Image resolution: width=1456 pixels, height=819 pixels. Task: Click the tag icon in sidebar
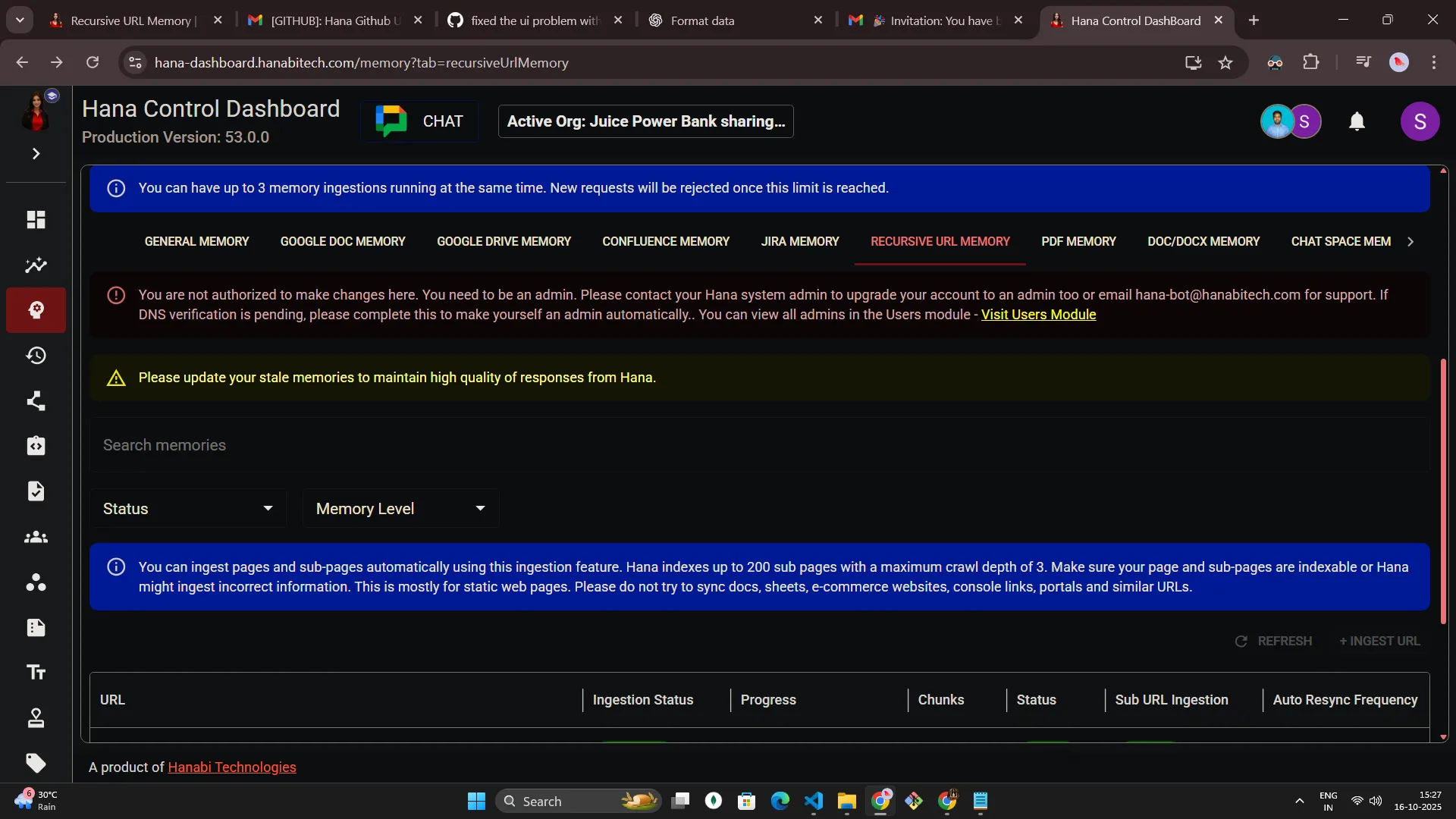[36, 763]
